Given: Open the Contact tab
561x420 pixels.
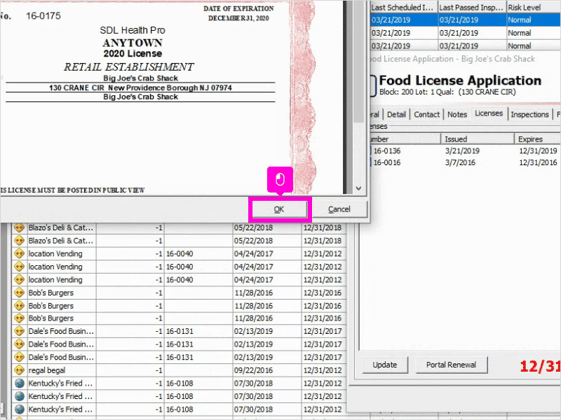Looking at the screenshot, I should 426,114.
